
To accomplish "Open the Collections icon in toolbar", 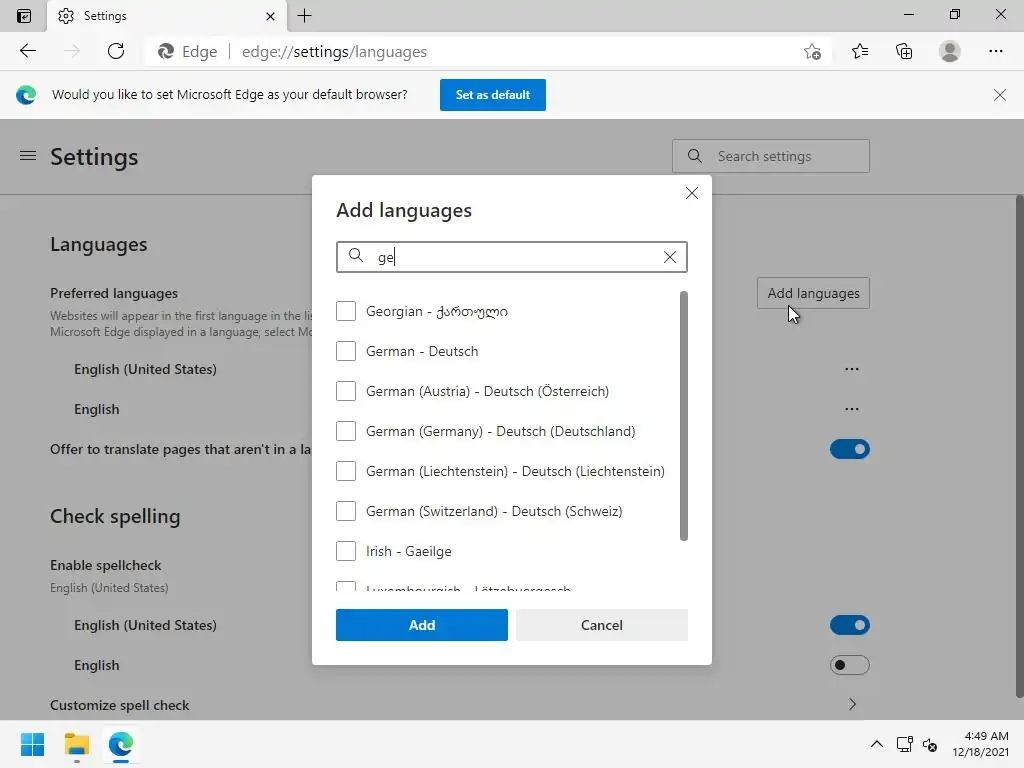I will [904, 51].
